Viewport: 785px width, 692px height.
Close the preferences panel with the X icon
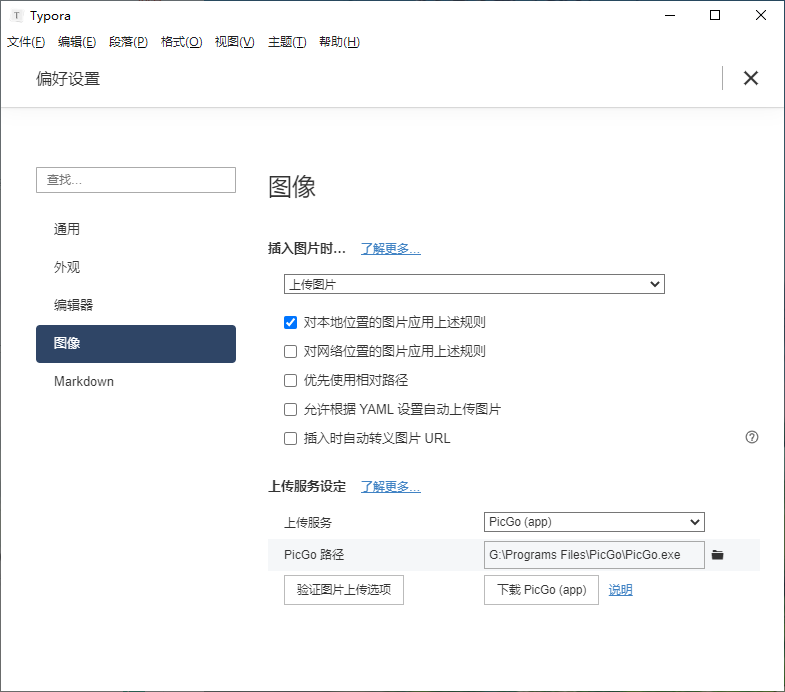point(750,78)
